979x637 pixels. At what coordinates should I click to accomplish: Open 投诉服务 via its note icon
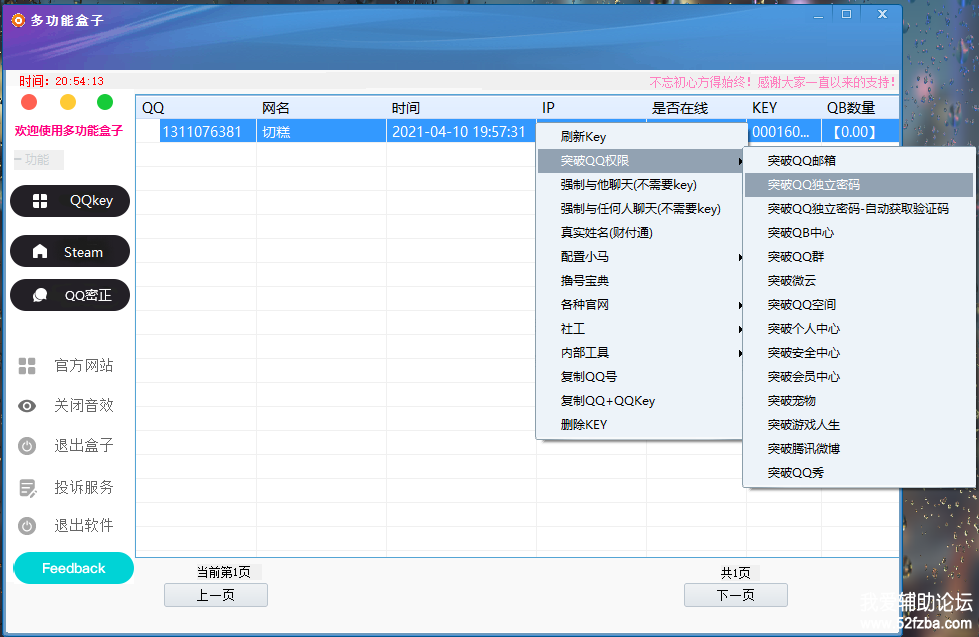(27, 488)
